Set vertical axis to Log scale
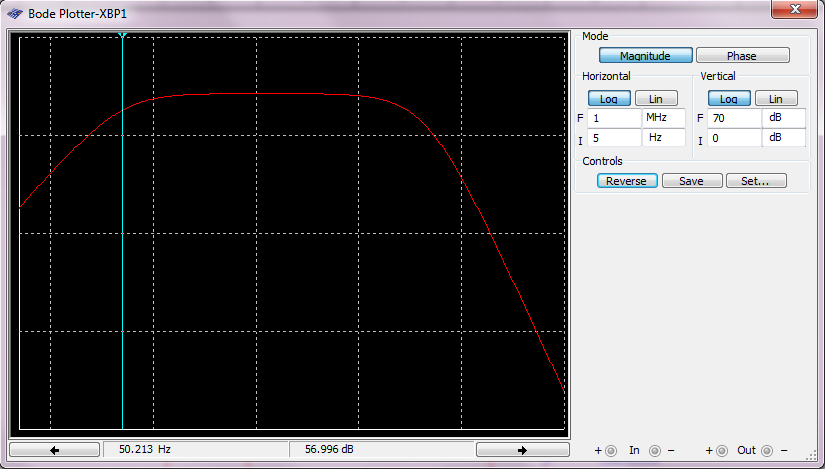Screen dimensions: 825x470 click(x=729, y=98)
